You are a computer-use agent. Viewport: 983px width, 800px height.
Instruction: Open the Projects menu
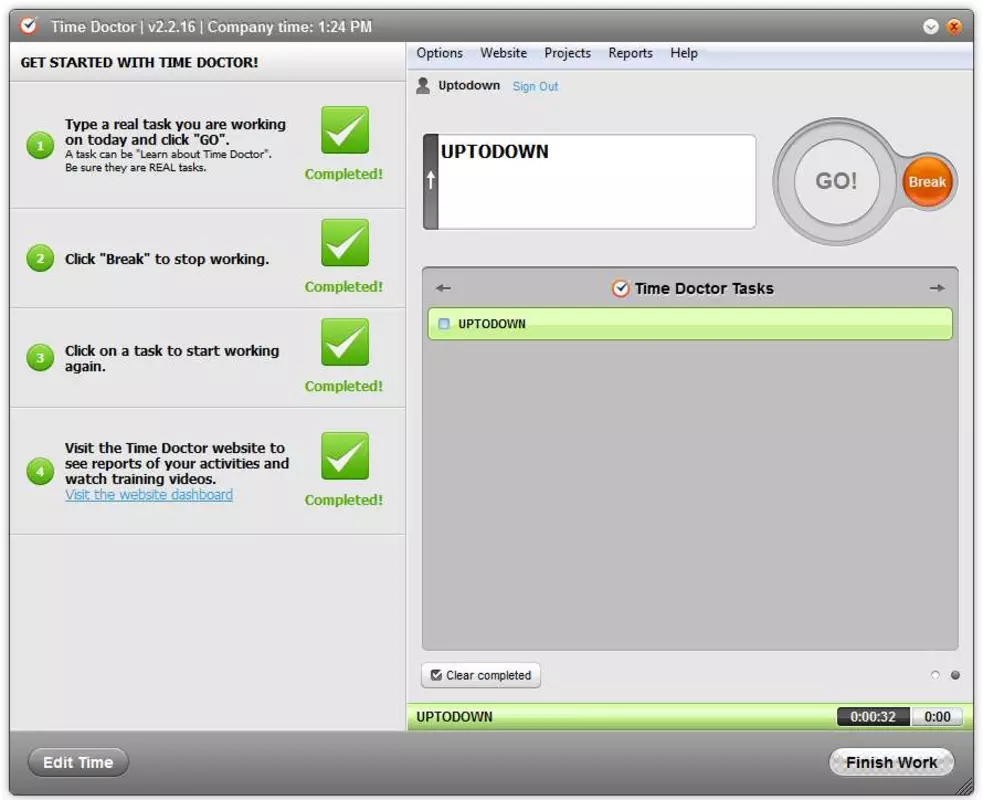(x=567, y=53)
